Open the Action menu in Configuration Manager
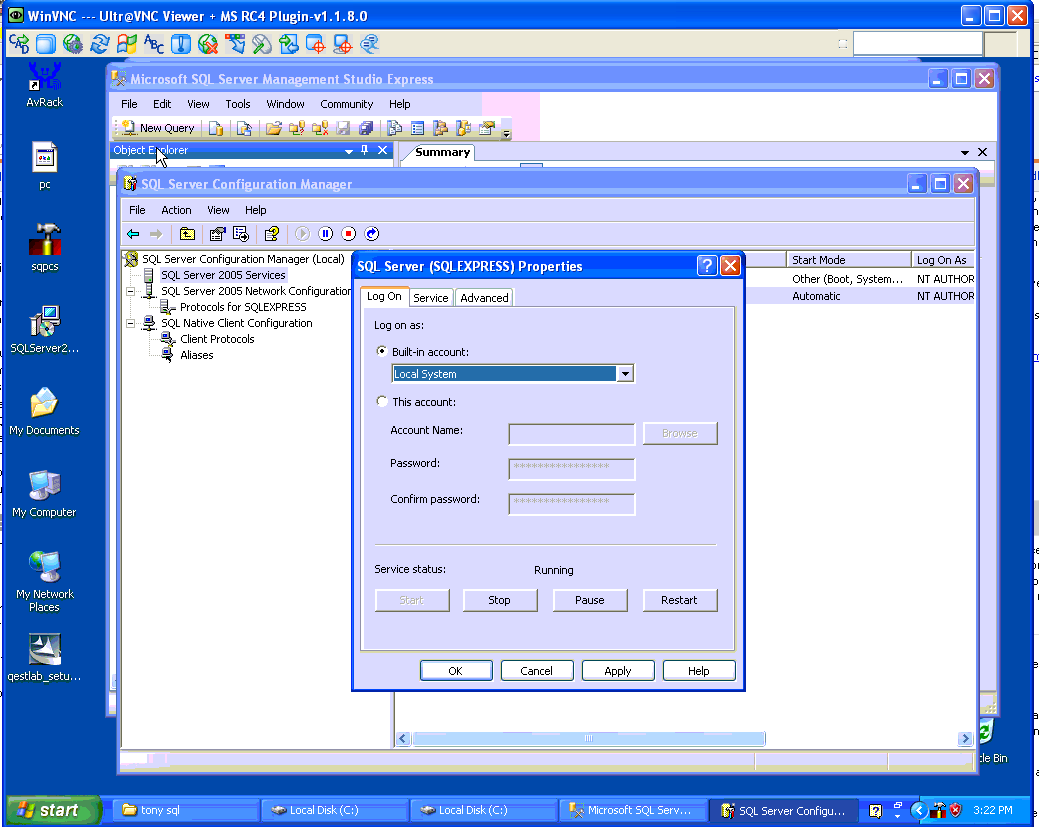The image size is (1039, 827). click(x=176, y=210)
